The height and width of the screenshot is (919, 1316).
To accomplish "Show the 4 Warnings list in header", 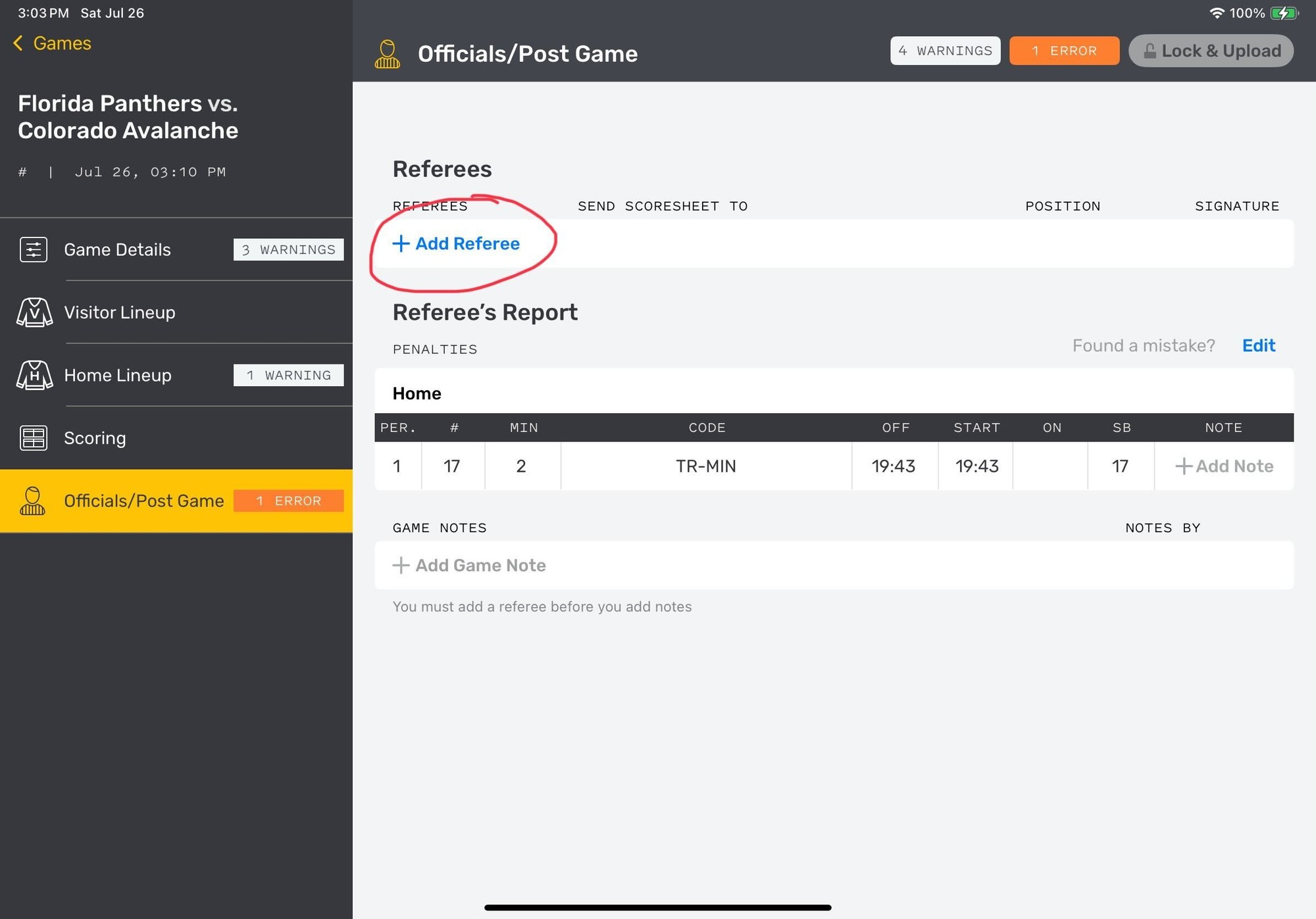I will pyautogui.click(x=945, y=51).
